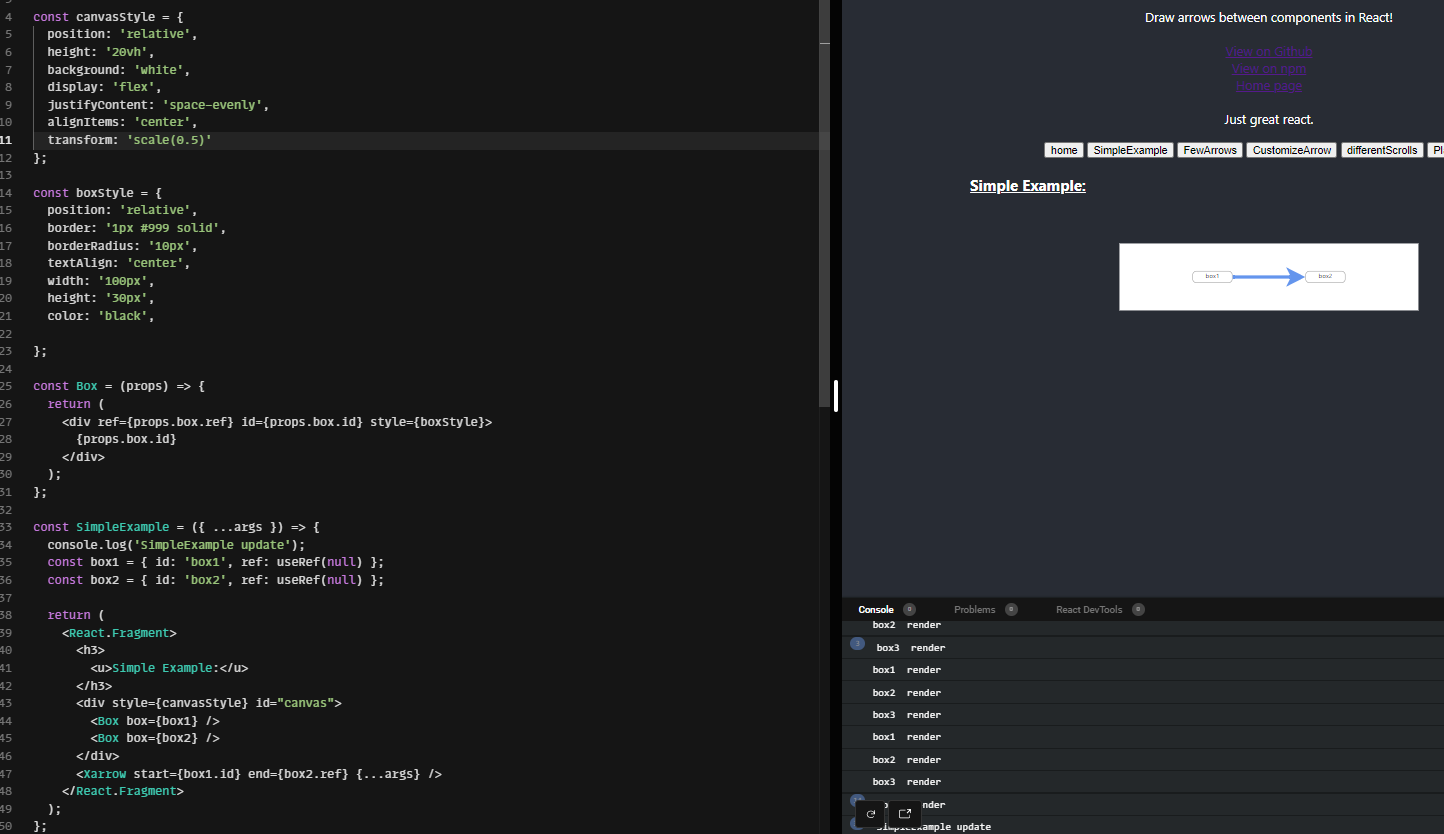Open the View on npm link
Viewport: 1444px width, 834px height.
(1268, 68)
